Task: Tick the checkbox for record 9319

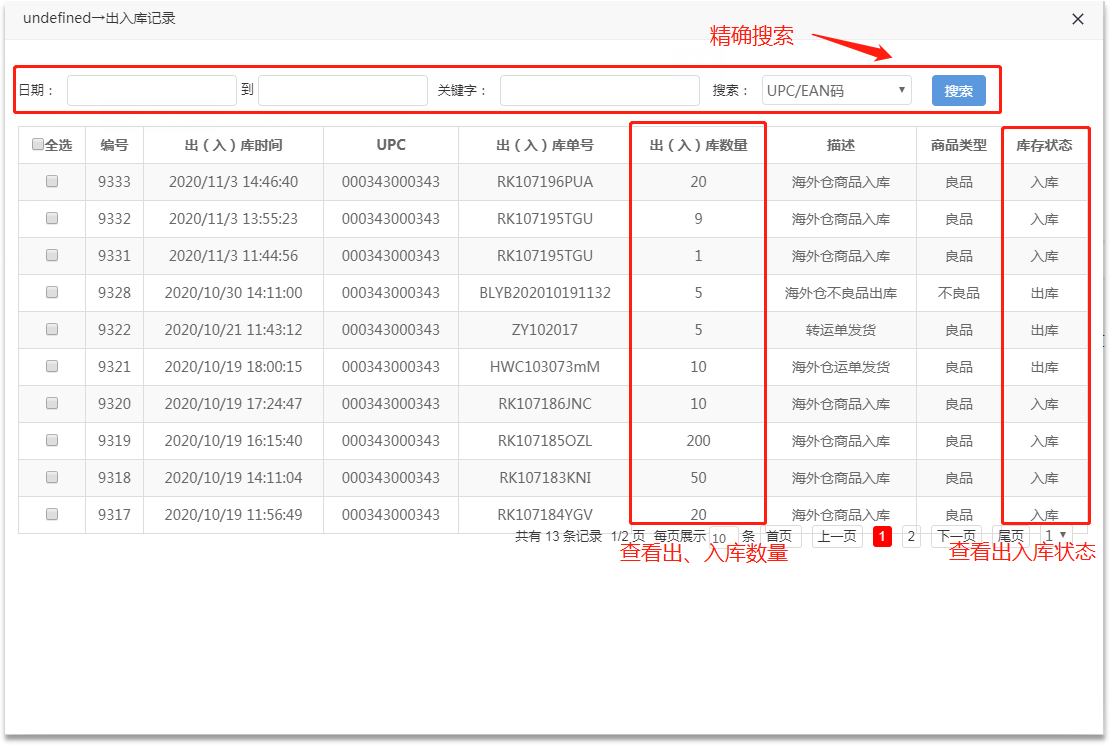Action: pos(52,441)
